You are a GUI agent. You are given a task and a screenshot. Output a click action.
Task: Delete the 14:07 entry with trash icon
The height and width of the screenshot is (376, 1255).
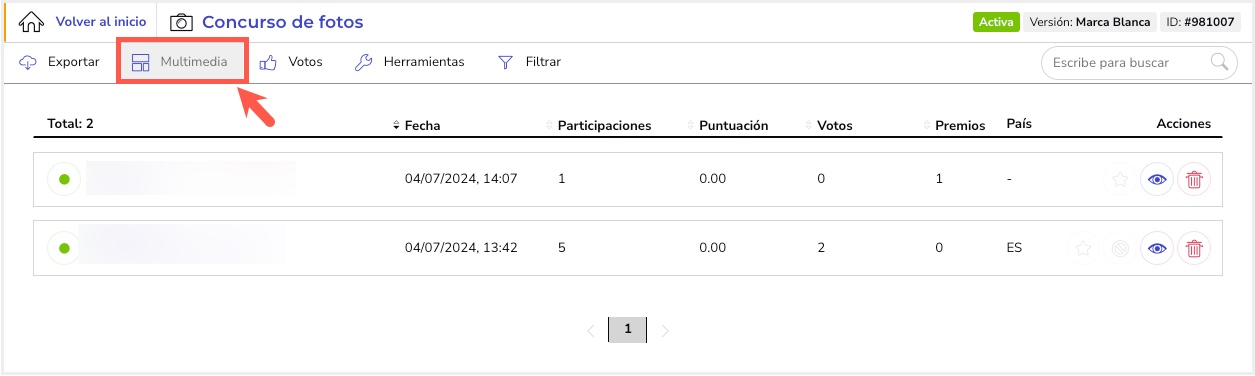1194,180
